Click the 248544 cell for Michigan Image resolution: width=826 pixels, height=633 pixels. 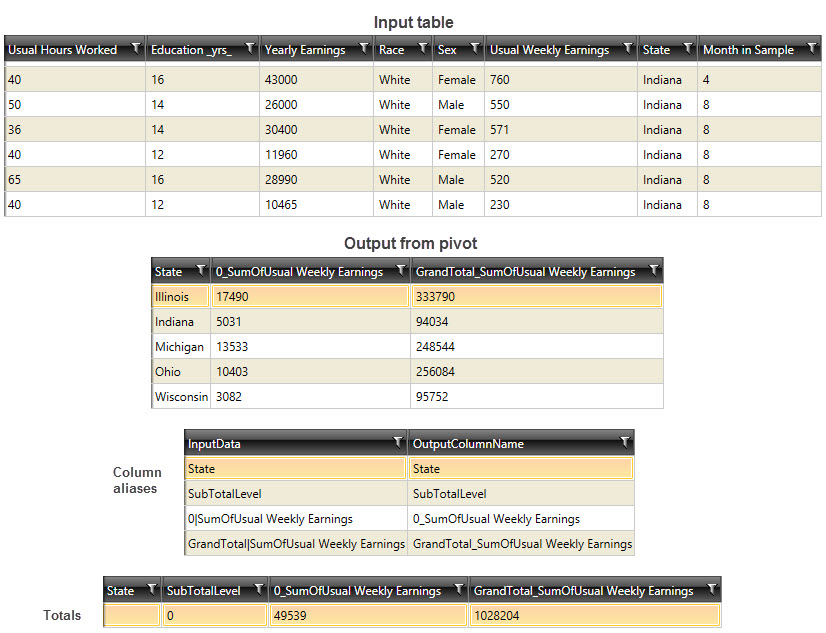(536, 347)
